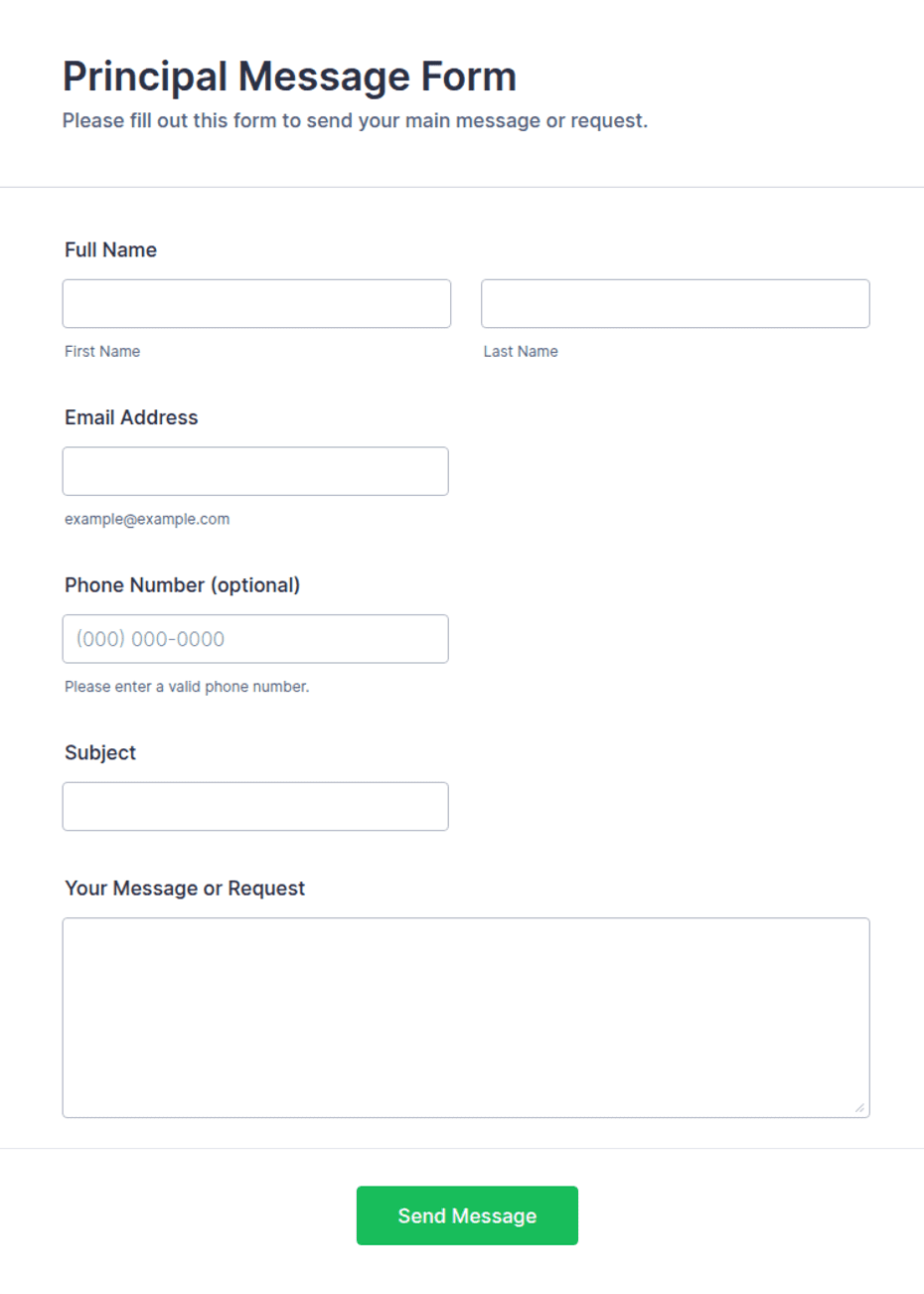Select the Last Name text field
Viewport: 924px width, 1294px height.
(676, 303)
